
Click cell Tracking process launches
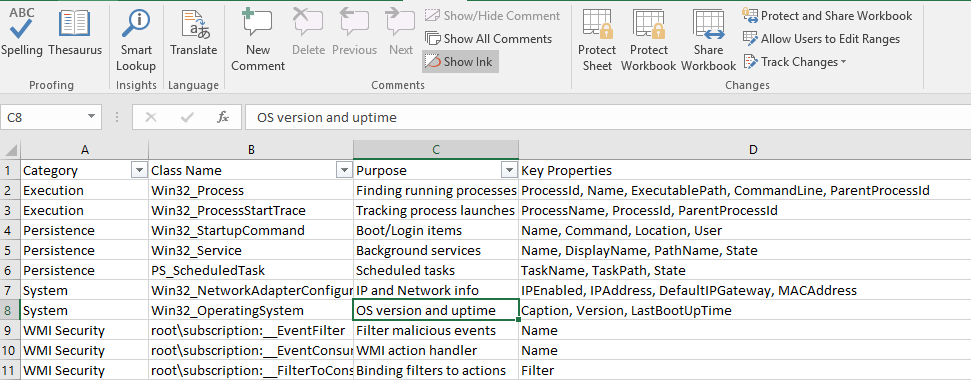[x=436, y=210]
